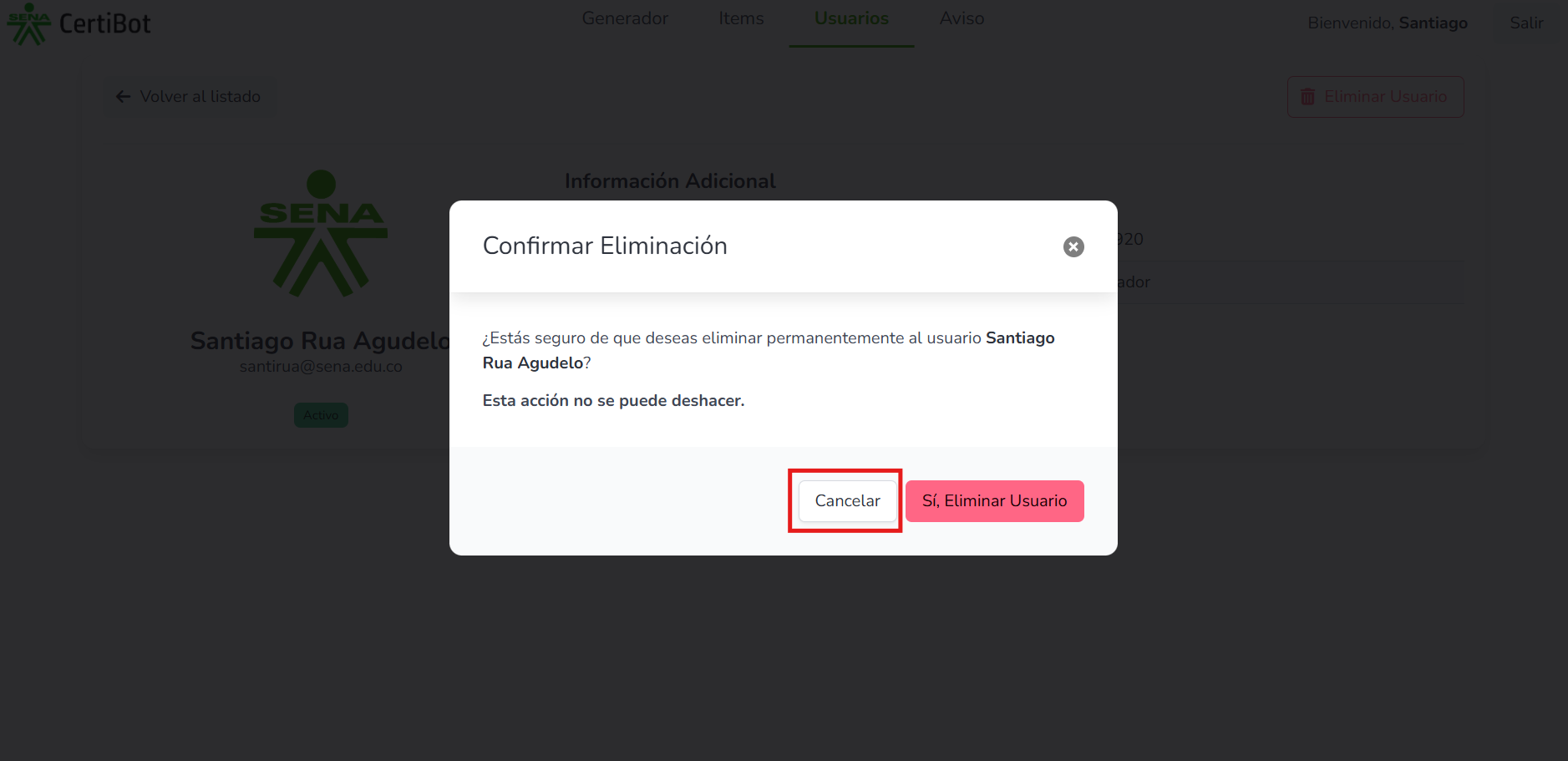Click the large SENA profile picture
This screenshot has width=1568, height=761.
(x=321, y=234)
